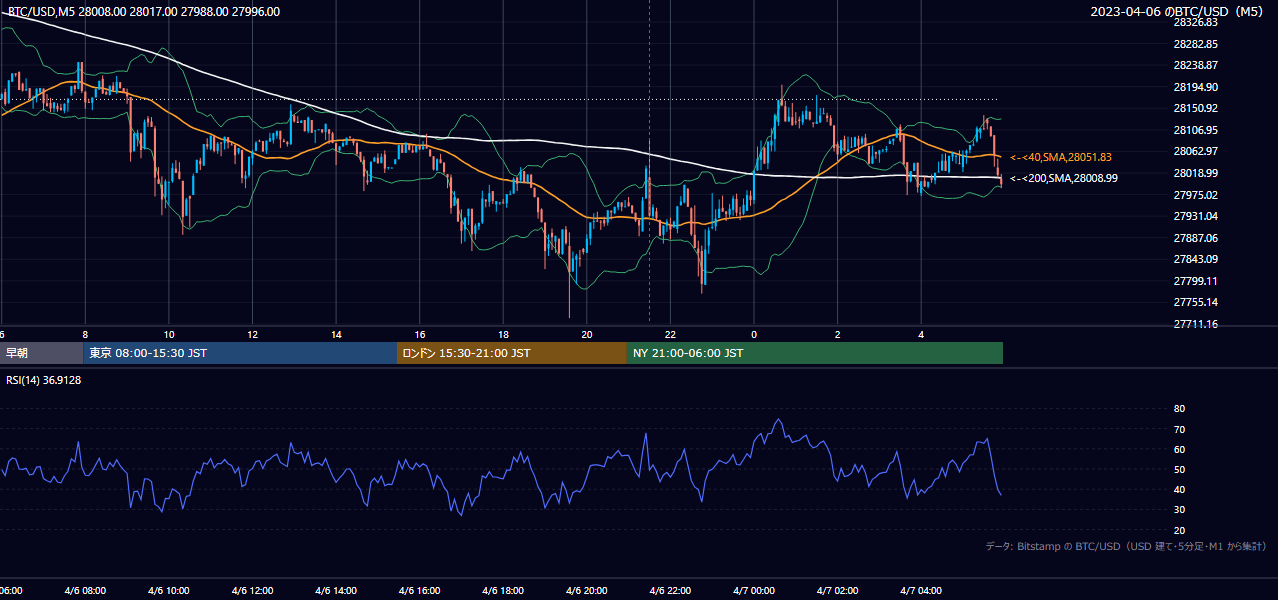The height and width of the screenshot is (600, 1278).
Task: Click RSI scale value 40
Action: coord(1179,489)
